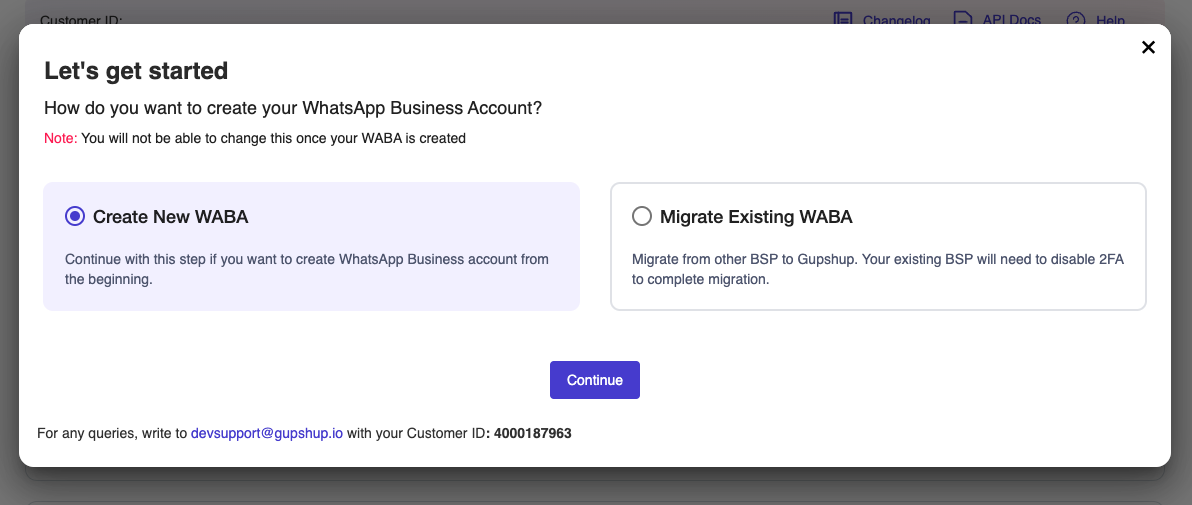The height and width of the screenshot is (505, 1192).
Task: Click the Let's get started heading
Action: click(136, 71)
